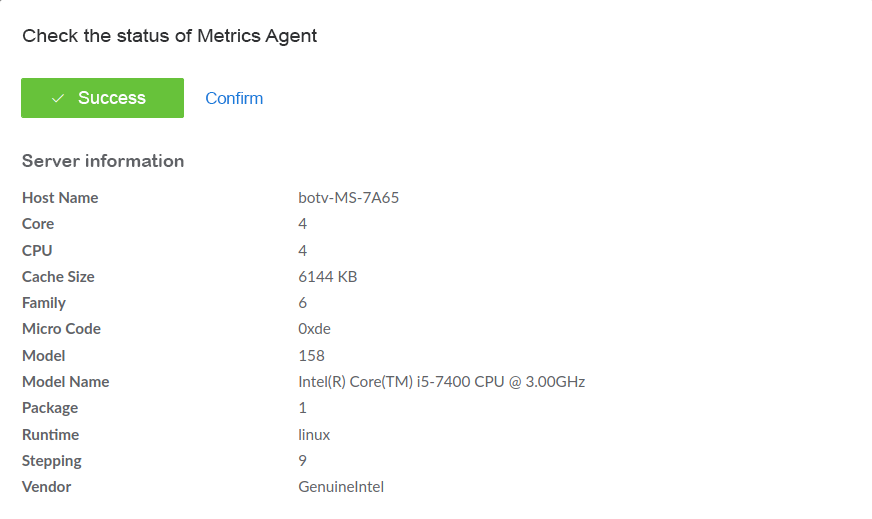Click the Intel Core i5-7400 model name text
The image size is (872, 519).
coord(442,382)
